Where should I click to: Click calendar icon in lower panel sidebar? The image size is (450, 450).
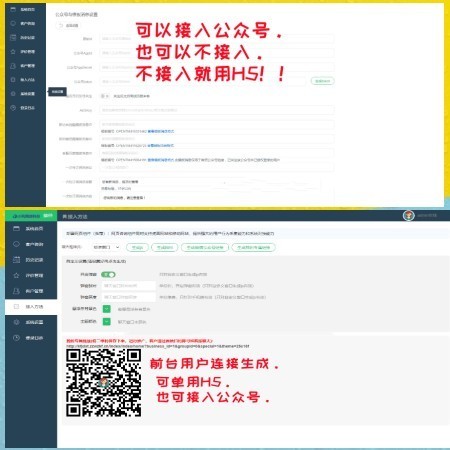coord(16,260)
